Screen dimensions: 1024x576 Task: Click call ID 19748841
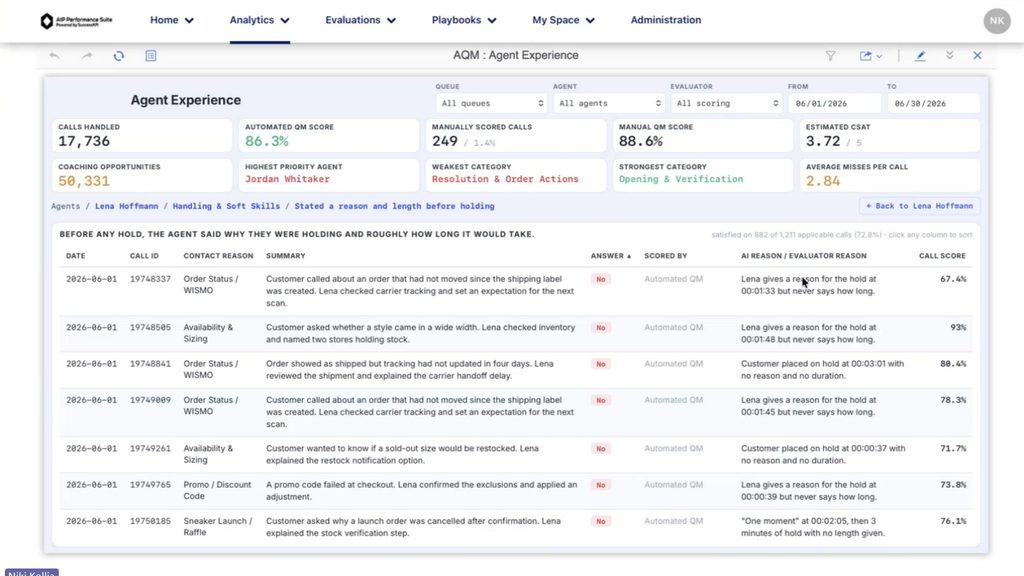pyautogui.click(x=150, y=364)
